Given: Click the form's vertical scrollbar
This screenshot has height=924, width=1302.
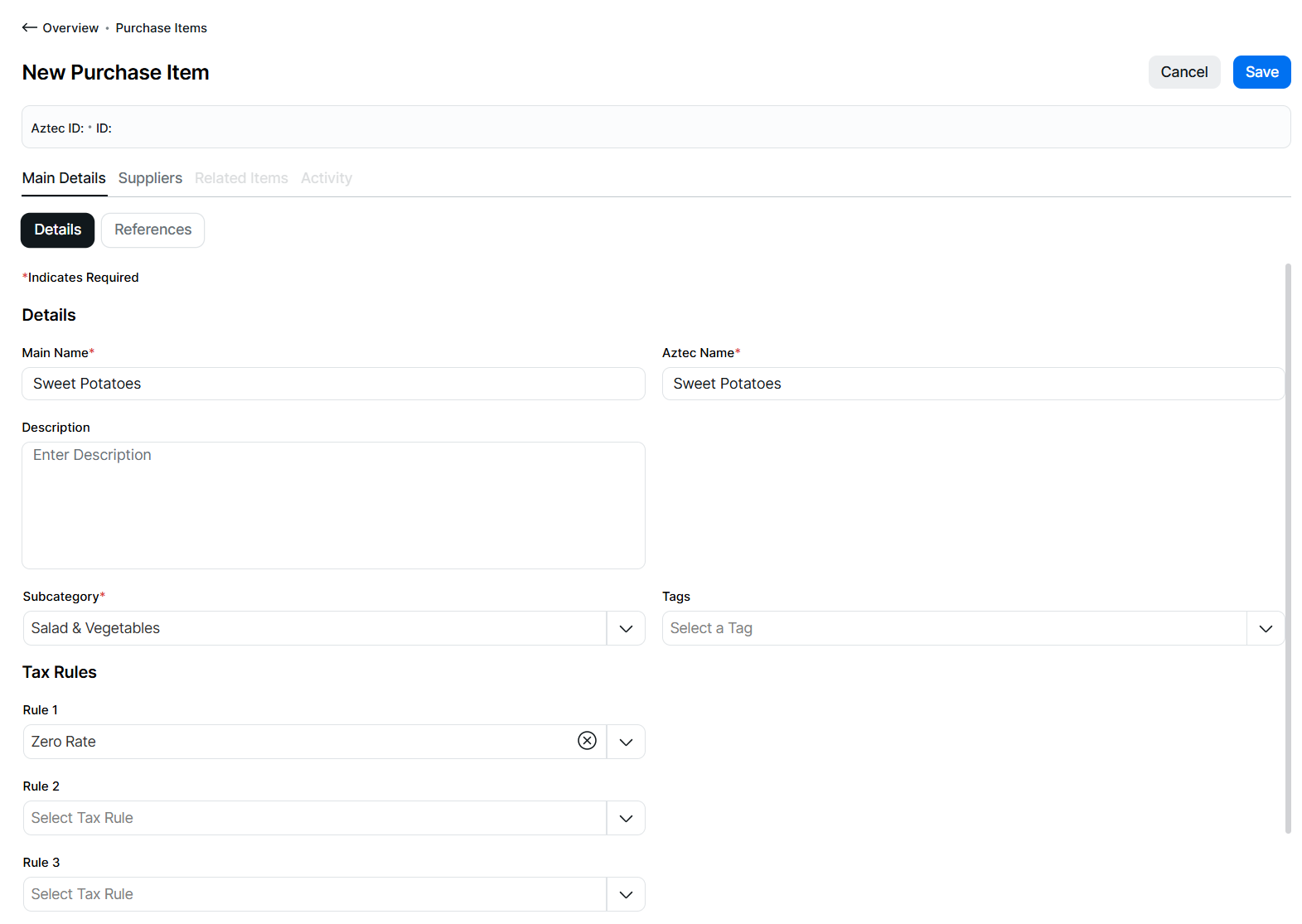Looking at the screenshot, I should (1287, 547).
